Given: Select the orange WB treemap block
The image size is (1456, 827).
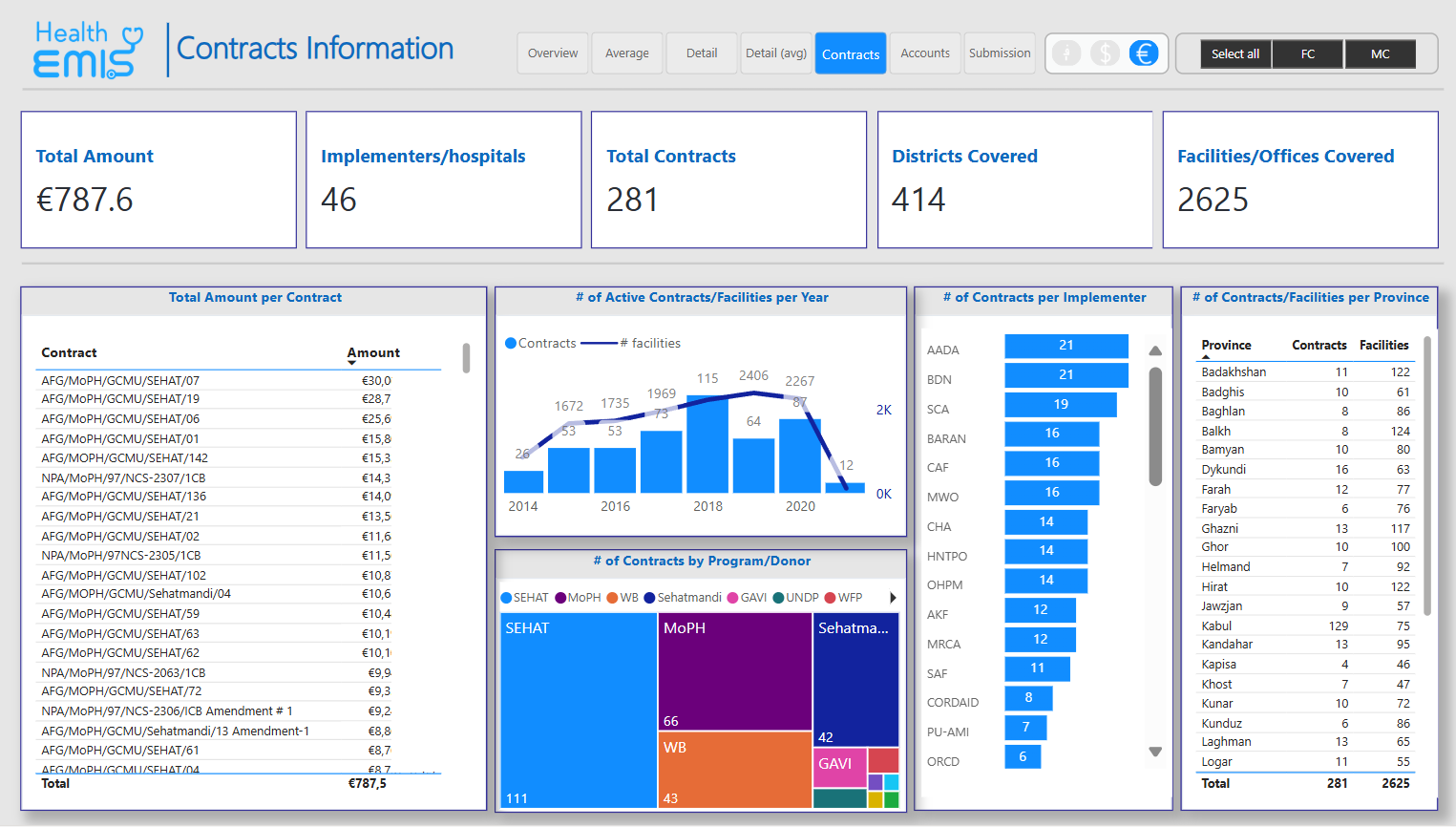Looking at the screenshot, I should 733,770.
